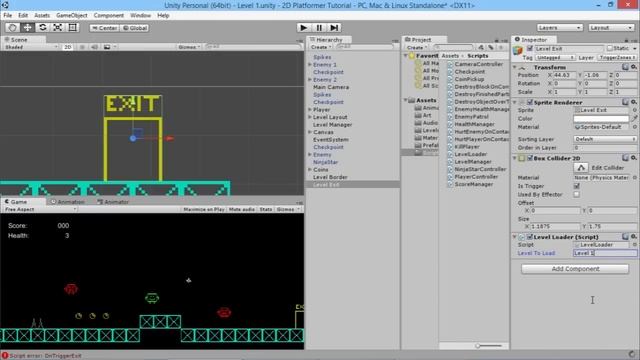Expand Enemy 1 in Hierarchy
The image size is (640, 360).
coord(310,64)
